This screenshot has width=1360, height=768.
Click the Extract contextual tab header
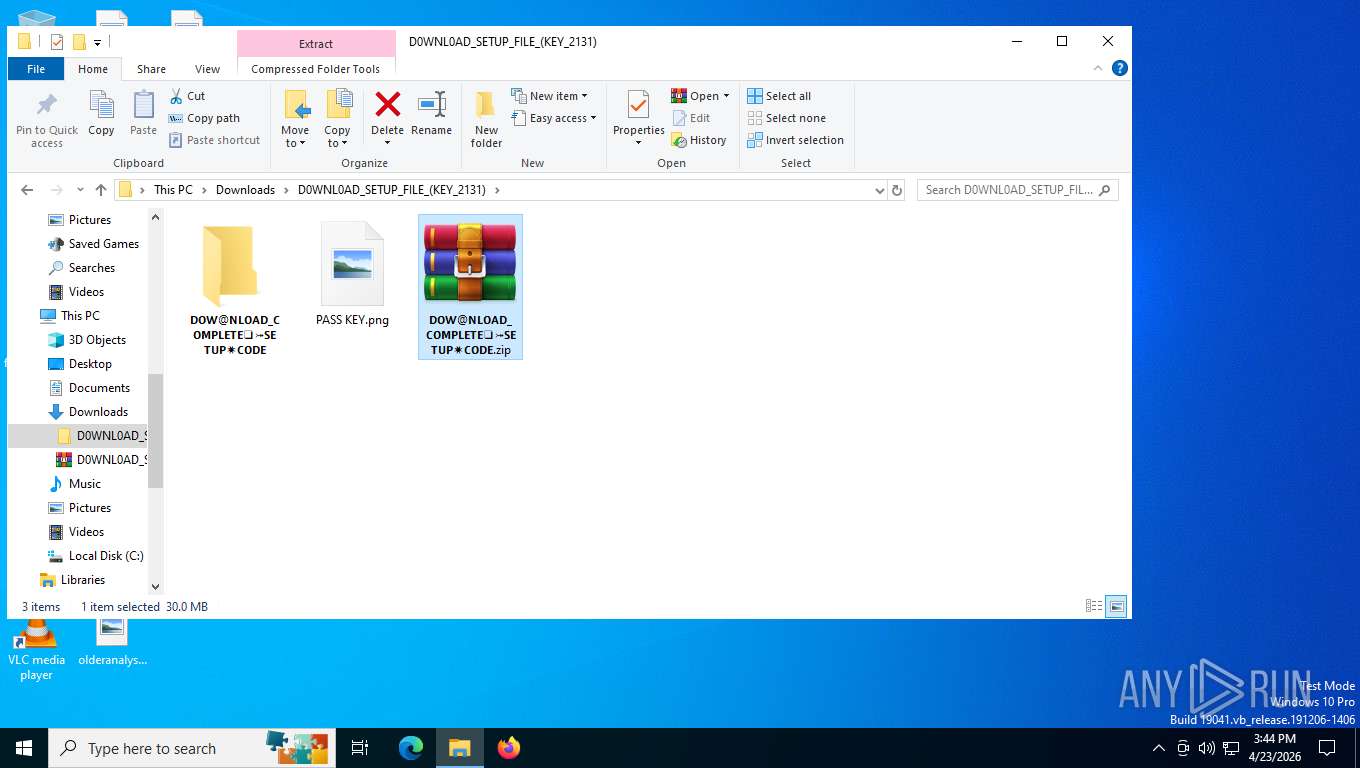[316, 44]
